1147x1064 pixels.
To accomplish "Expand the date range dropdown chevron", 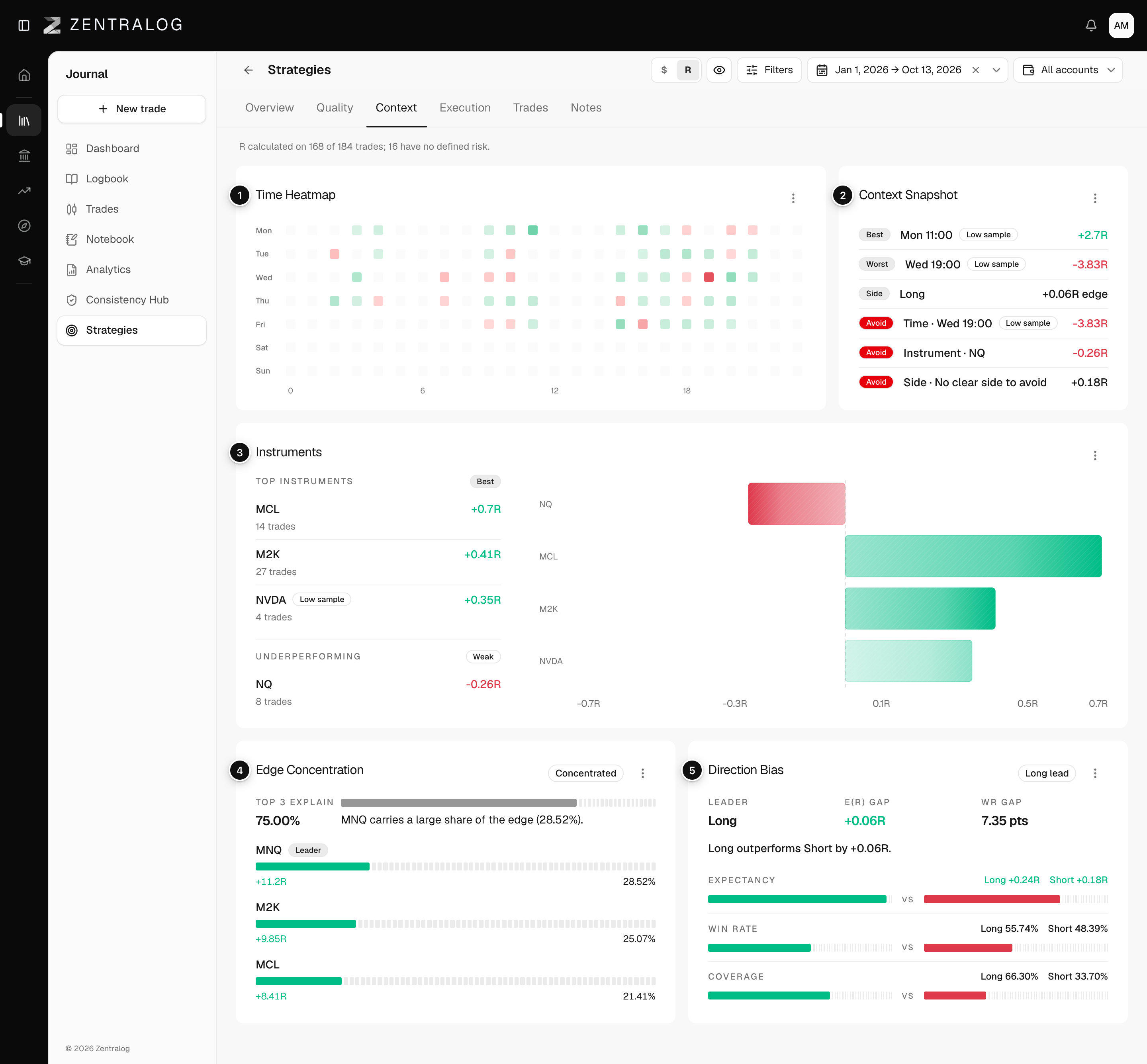I will pyautogui.click(x=996, y=70).
